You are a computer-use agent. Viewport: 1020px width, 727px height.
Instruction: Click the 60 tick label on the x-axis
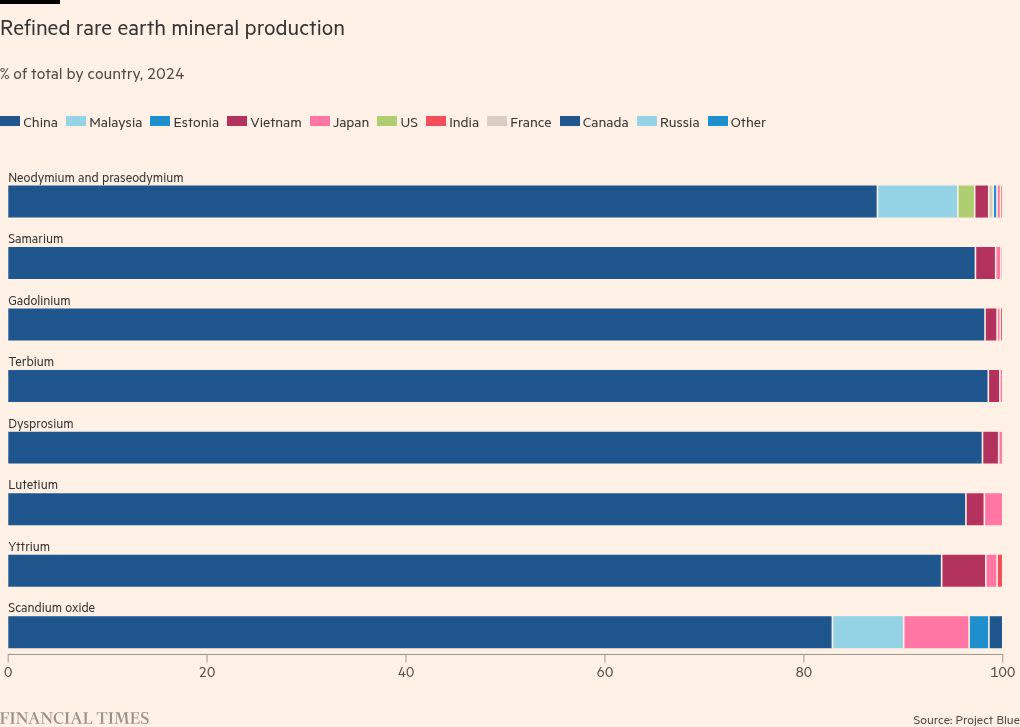(x=604, y=673)
